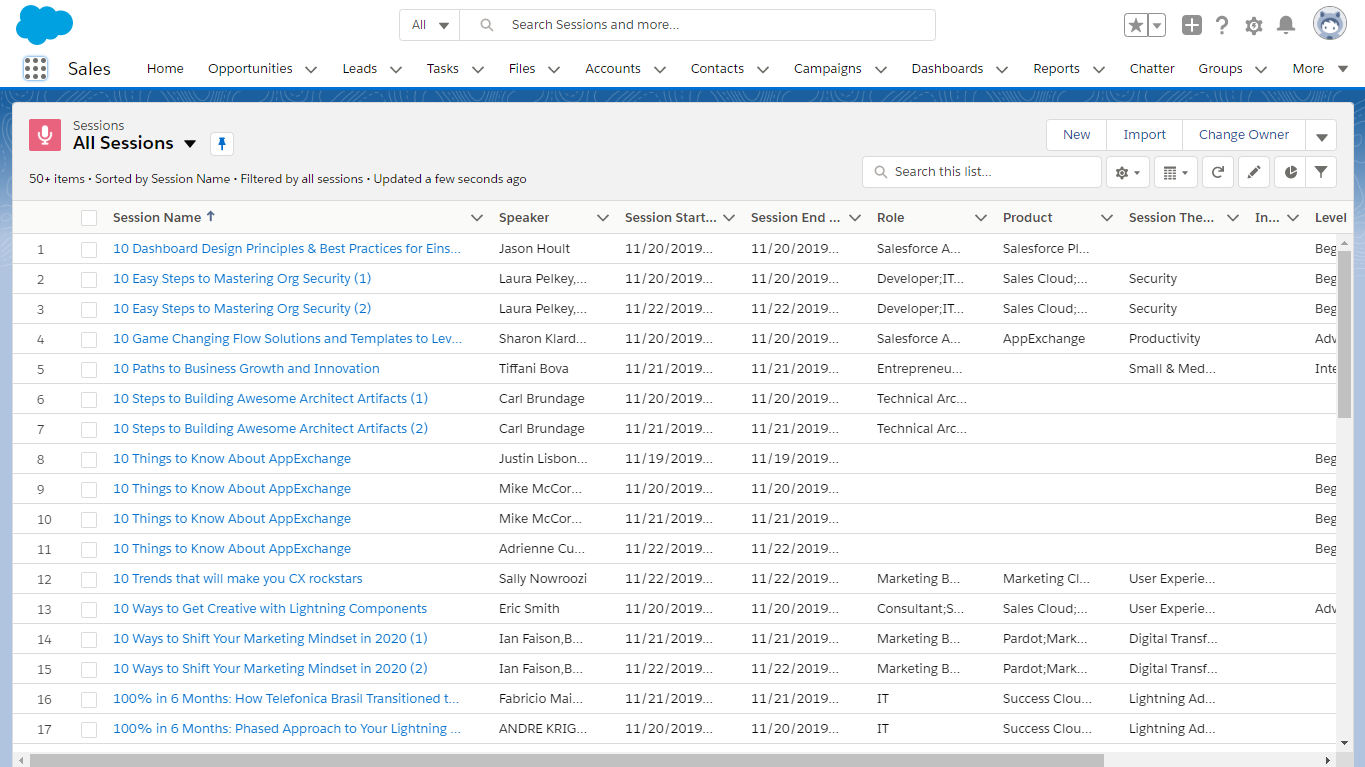The image size is (1365, 767).
Task: Select the checkbox beside 10 Trends session row
Action: [x=89, y=578]
